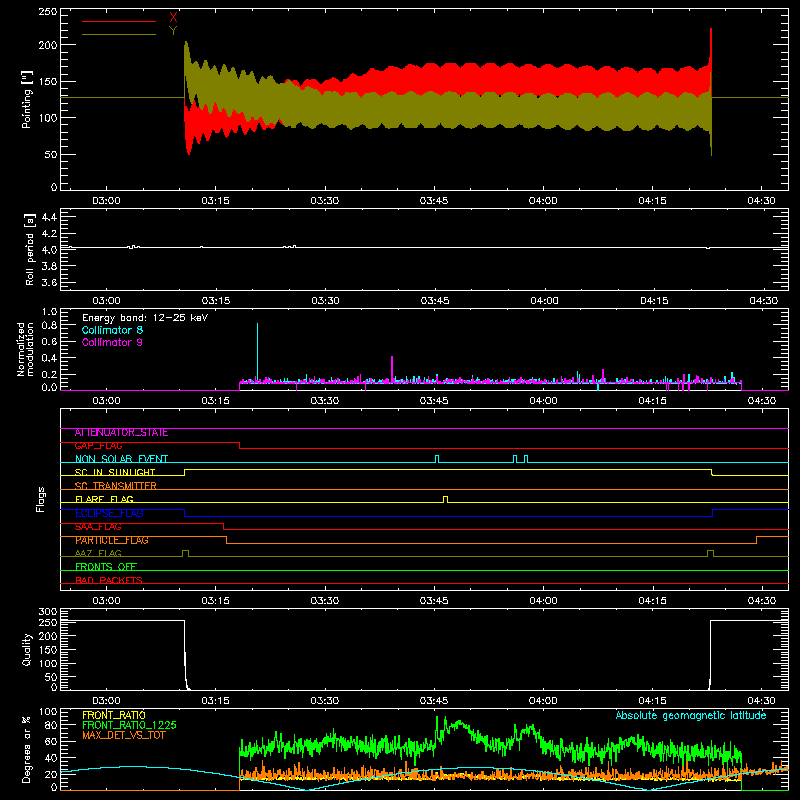
Task: Select the olive Y legend letter
Action: 173,31
